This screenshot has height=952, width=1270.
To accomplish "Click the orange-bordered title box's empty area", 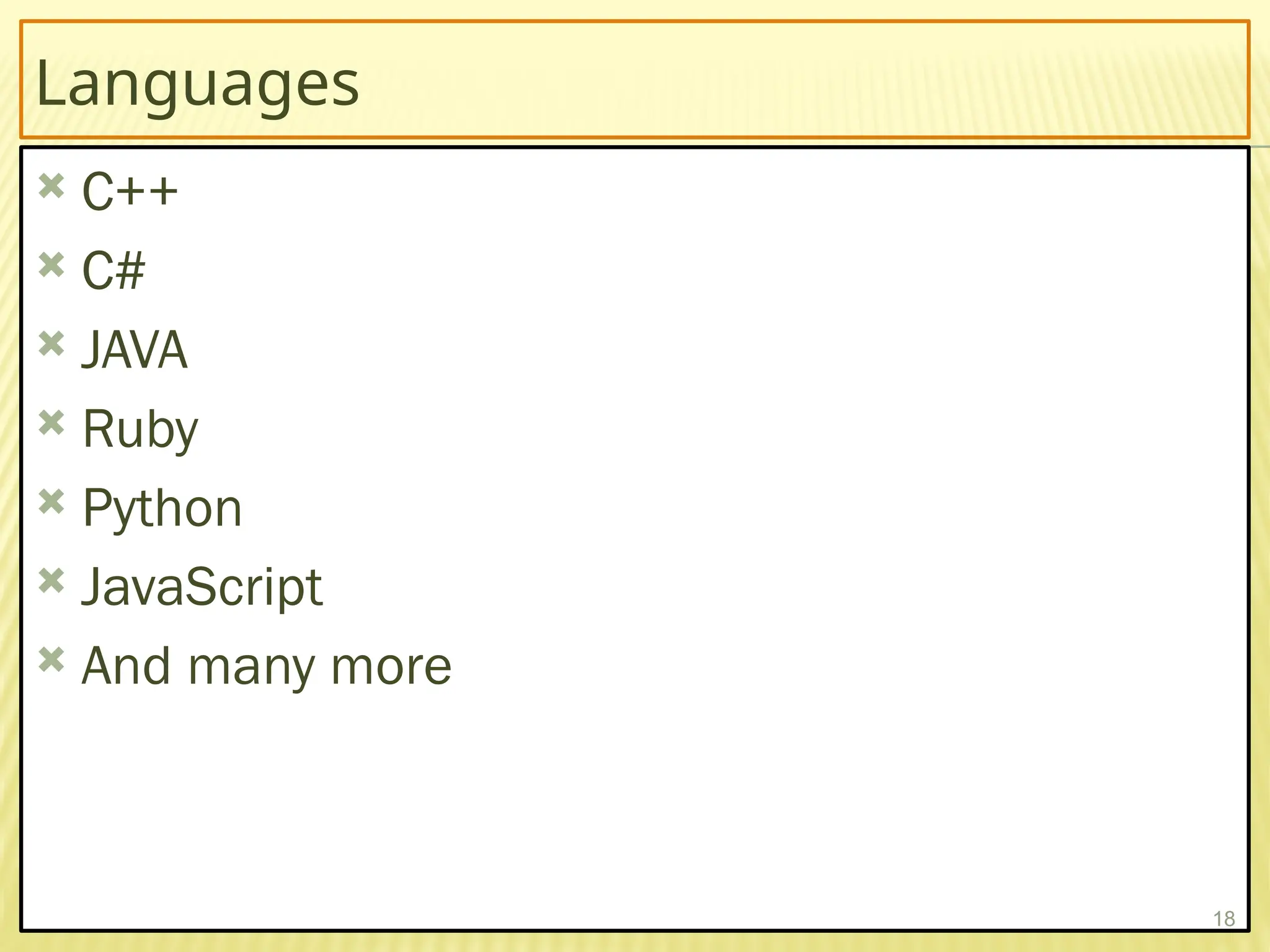I will coord(806,81).
